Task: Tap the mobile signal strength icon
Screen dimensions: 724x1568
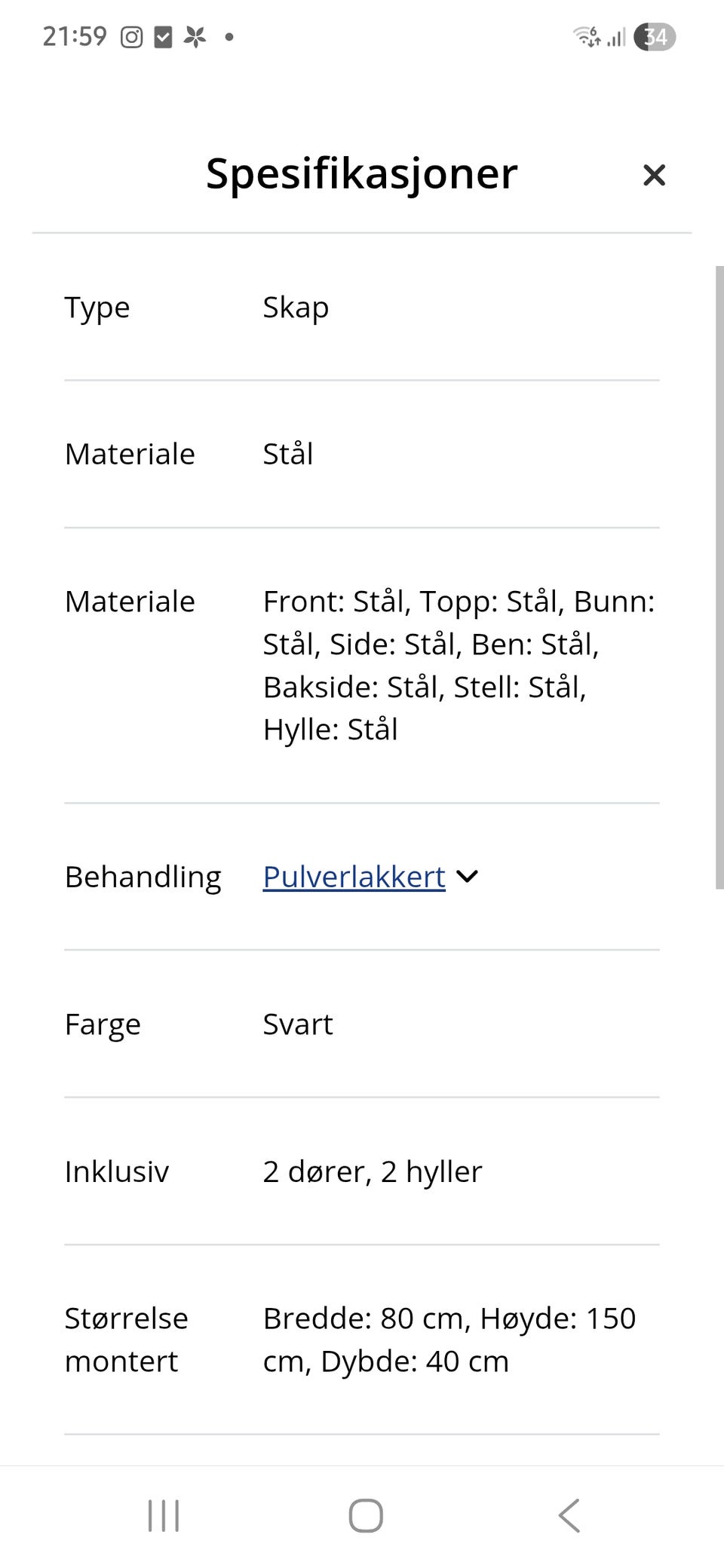Action: (617, 37)
